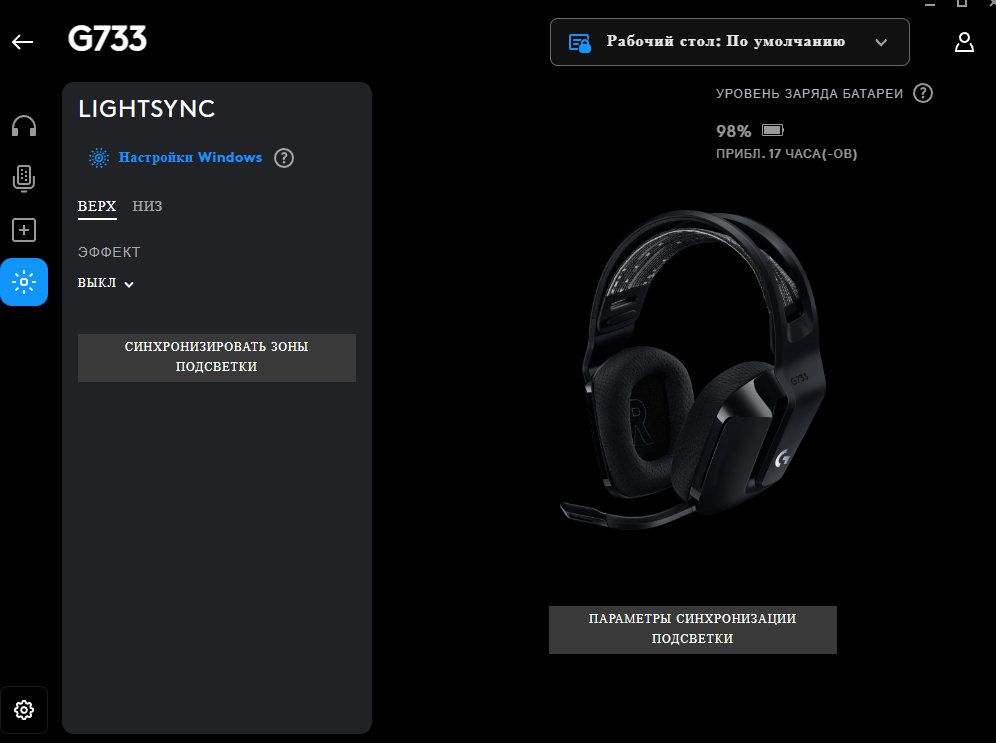This screenshot has width=996, height=743.
Task: Open the ВЫКЛ effect dropdown
Action: click(x=106, y=283)
